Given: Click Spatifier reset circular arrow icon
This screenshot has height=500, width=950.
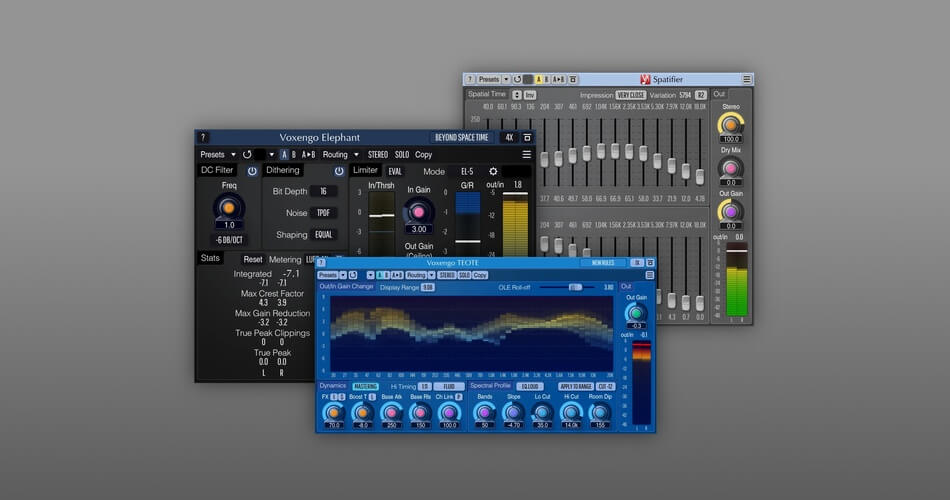Looking at the screenshot, I should 517,79.
